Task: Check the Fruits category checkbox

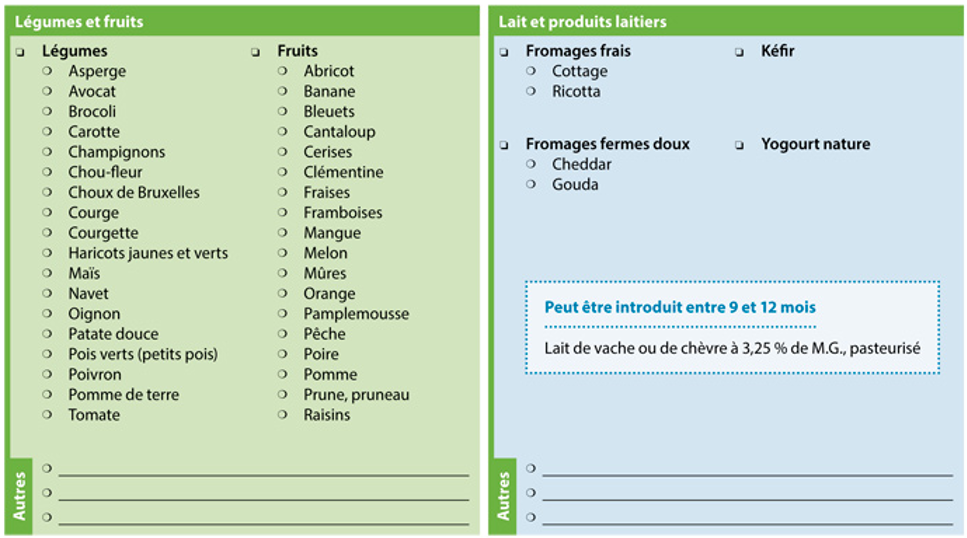Action: (256, 52)
